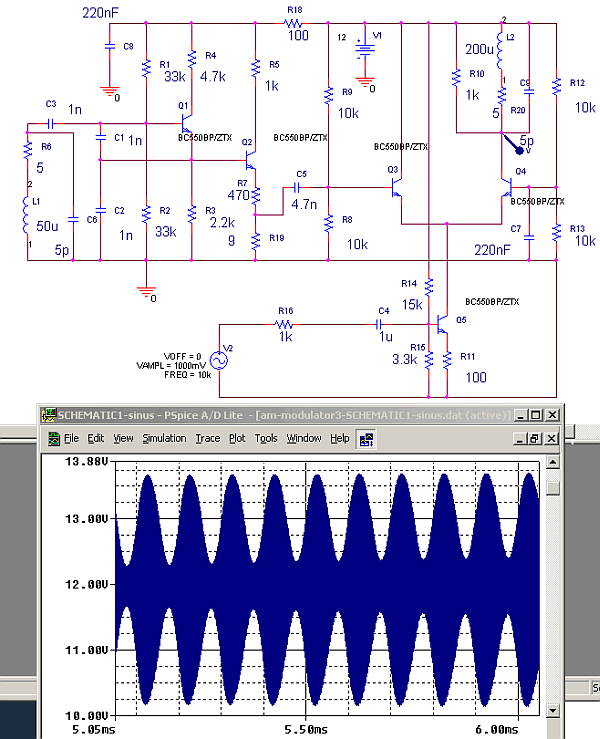Open the File menu in PSpice
Image resolution: width=600 pixels, height=739 pixels.
(71, 438)
